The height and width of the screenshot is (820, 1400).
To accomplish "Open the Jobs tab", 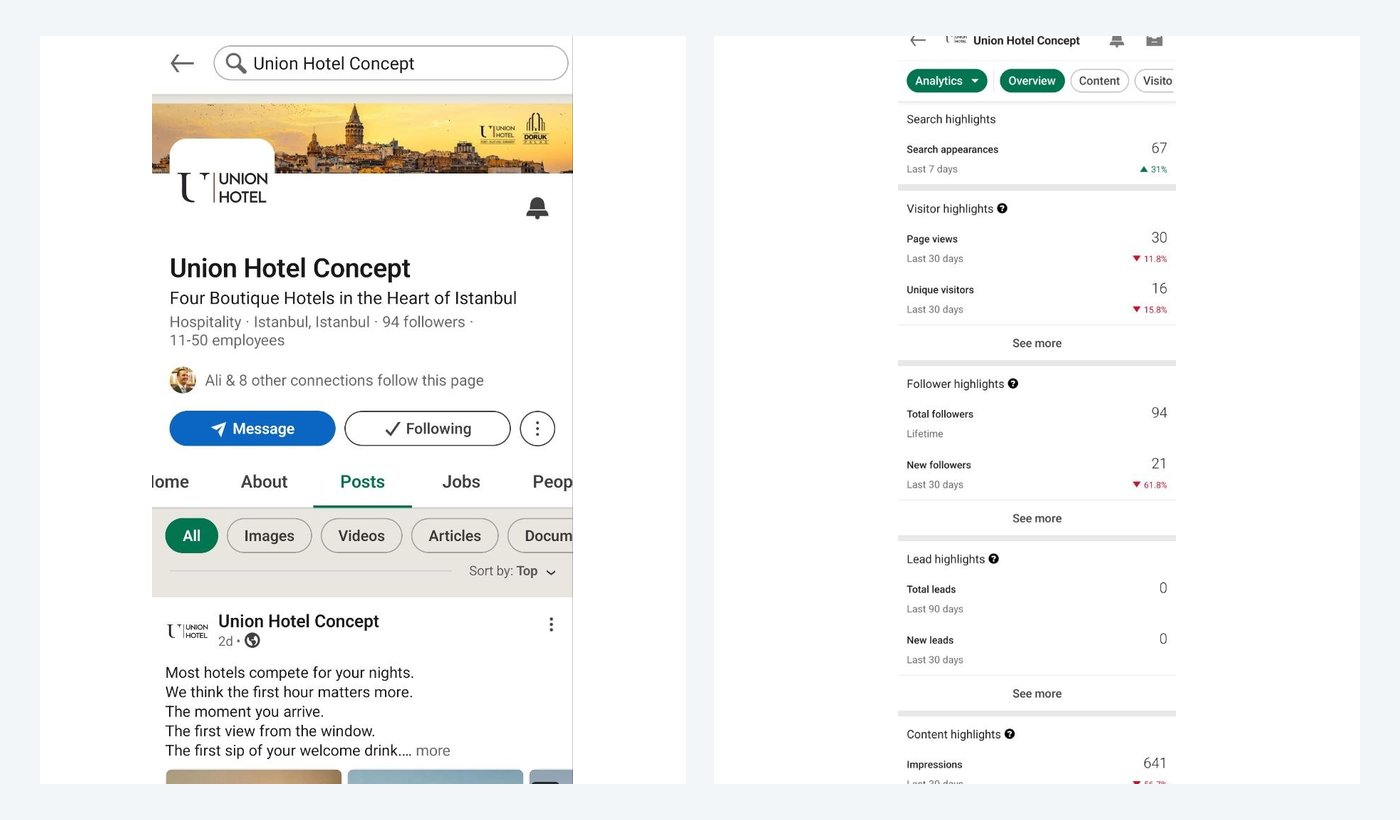I will [461, 482].
